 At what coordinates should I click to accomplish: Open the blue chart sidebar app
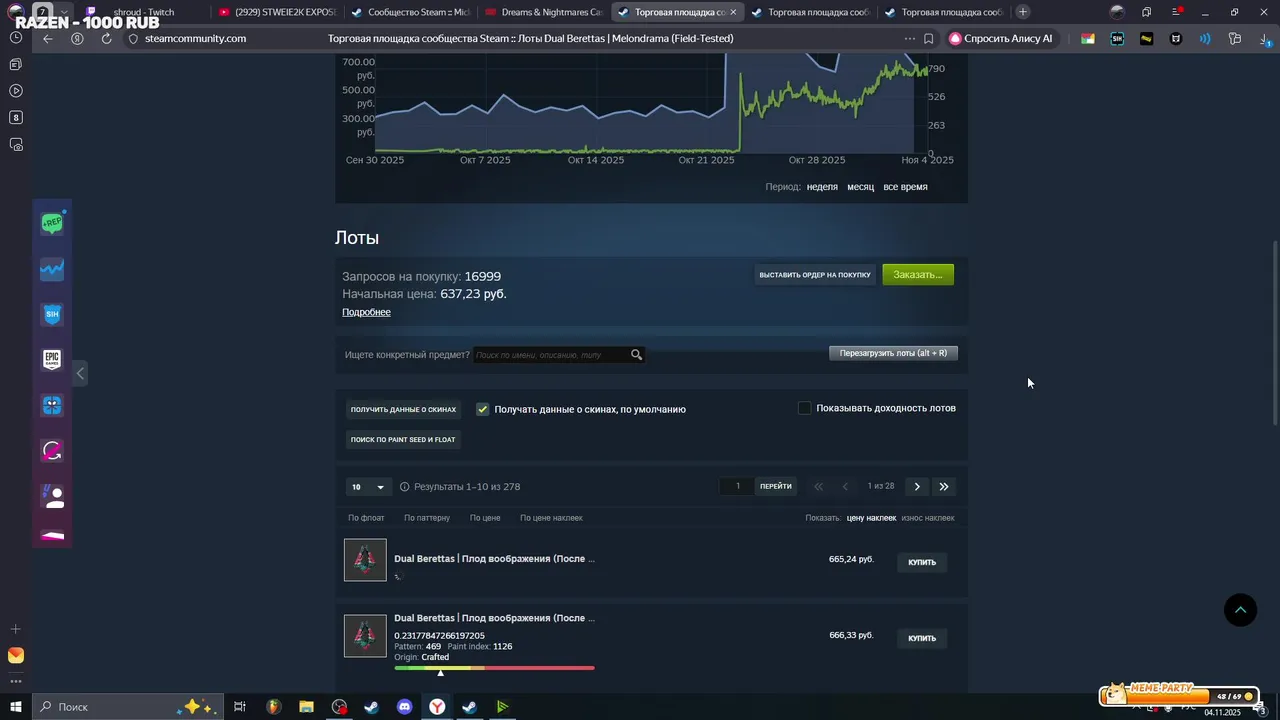point(52,269)
